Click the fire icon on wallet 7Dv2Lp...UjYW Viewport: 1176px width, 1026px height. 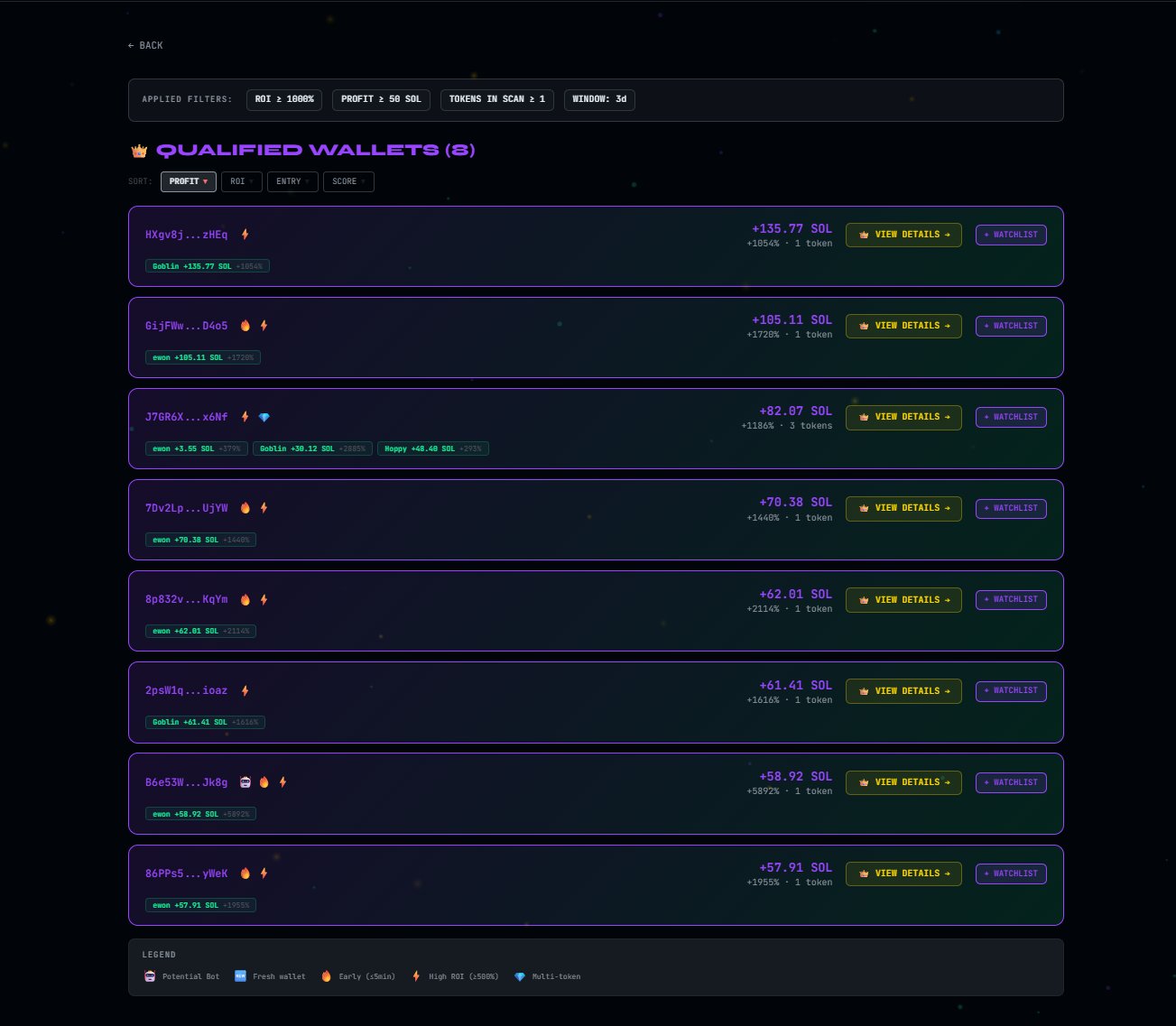pos(245,508)
